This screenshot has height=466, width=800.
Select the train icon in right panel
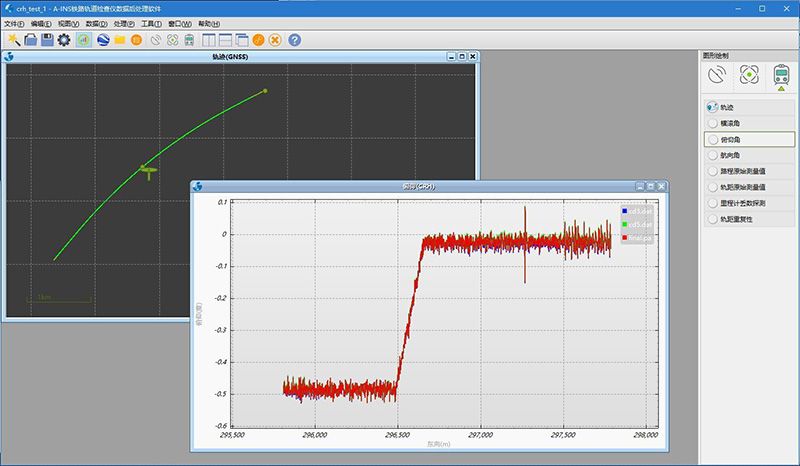(x=781, y=75)
